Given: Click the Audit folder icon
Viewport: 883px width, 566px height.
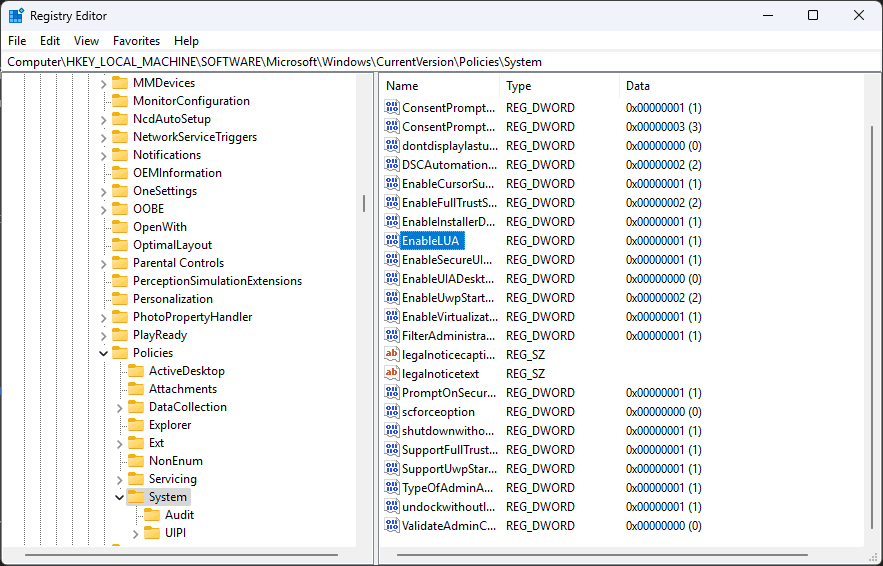Looking at the screenshot, I should [151, 515].
